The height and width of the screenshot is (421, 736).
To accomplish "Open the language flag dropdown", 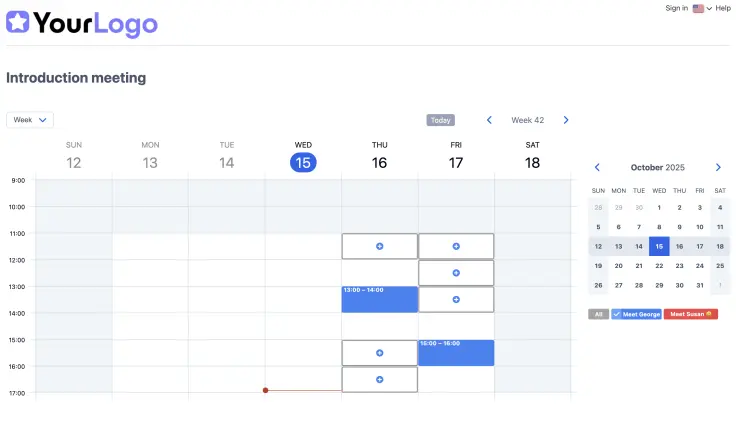I will pyautogui.click(x=702, y=8).
